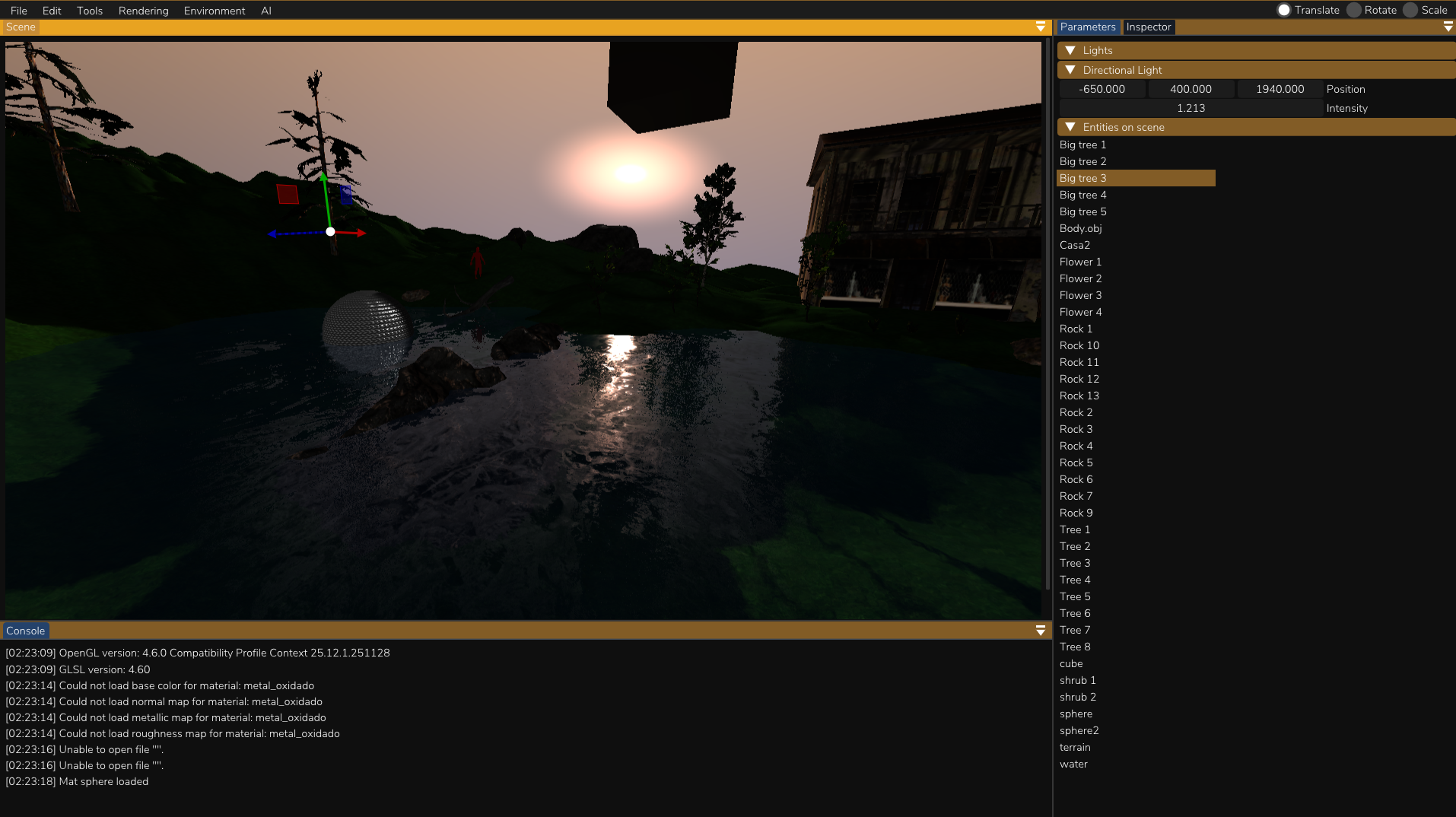
Task: Select the water entity in list
Action: [x=1073, y=764]
